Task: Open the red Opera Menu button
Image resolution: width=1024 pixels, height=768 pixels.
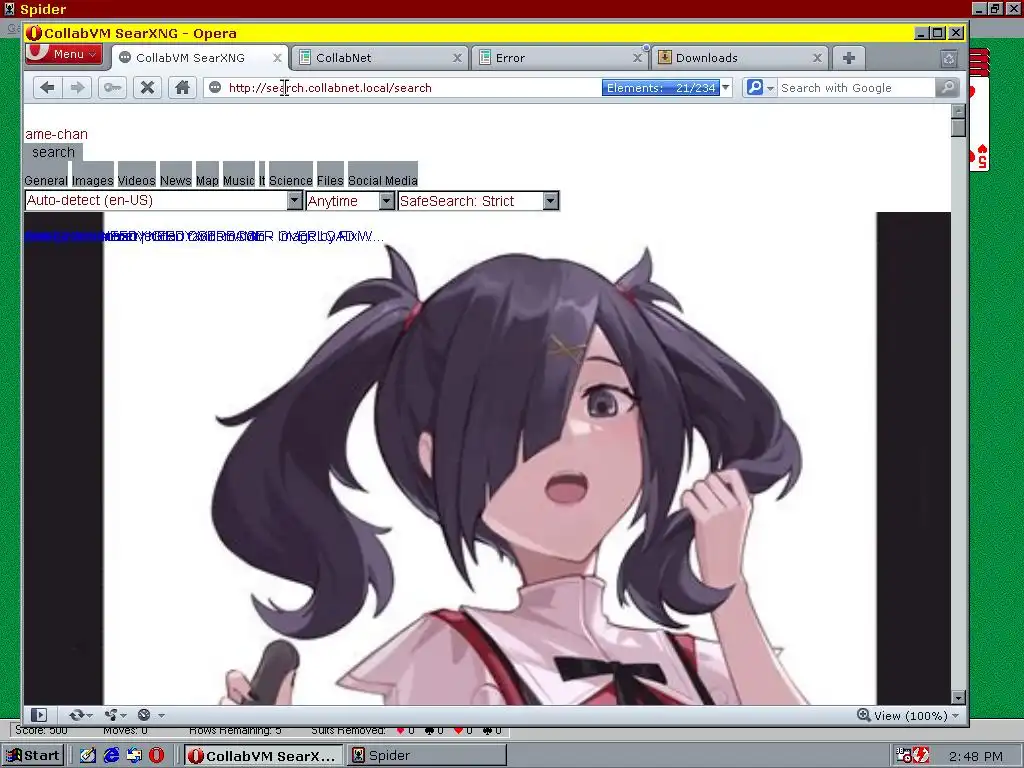Action: (x=63, y=54)
